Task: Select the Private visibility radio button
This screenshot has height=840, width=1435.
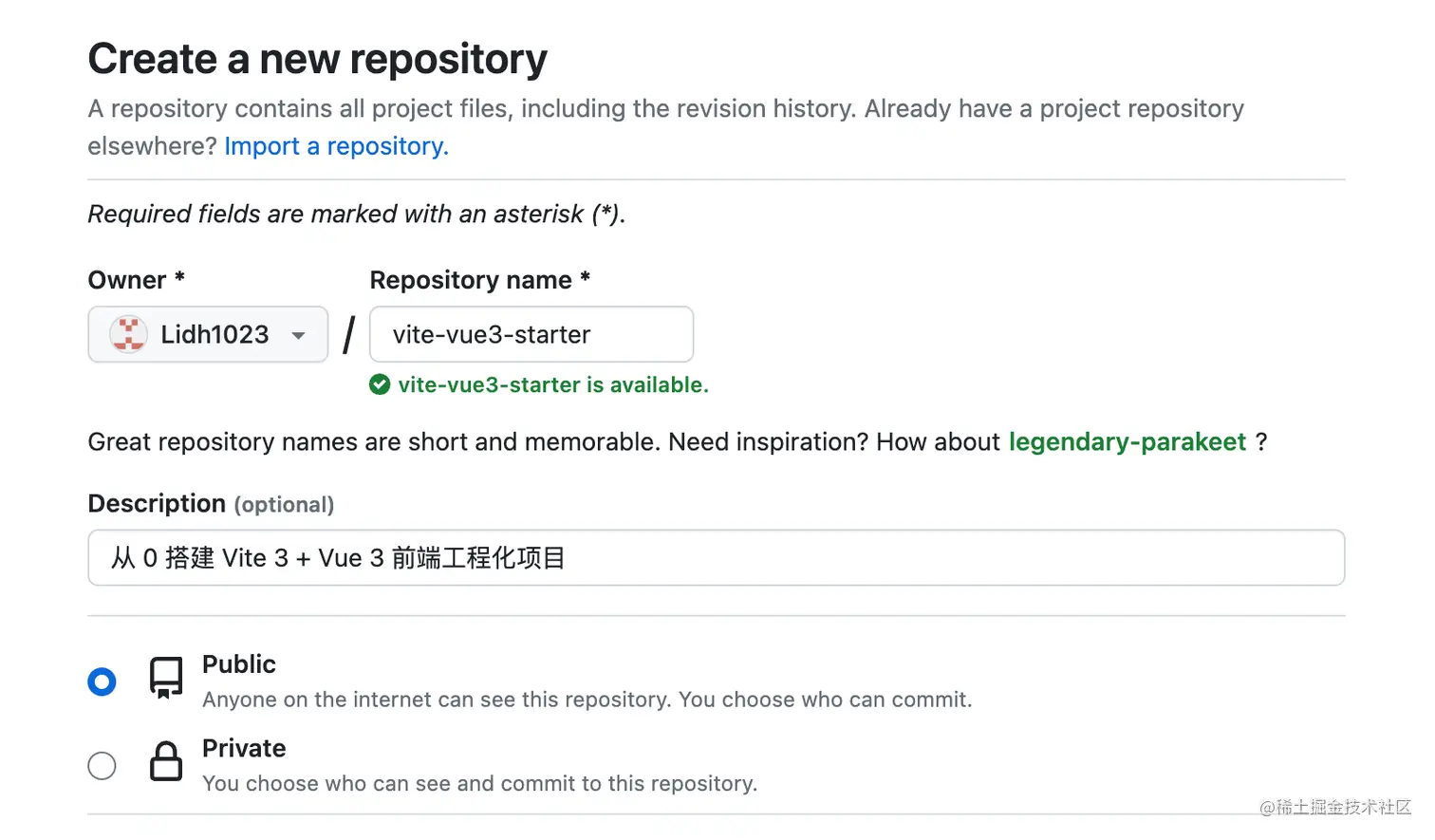Action: [102, 765]
